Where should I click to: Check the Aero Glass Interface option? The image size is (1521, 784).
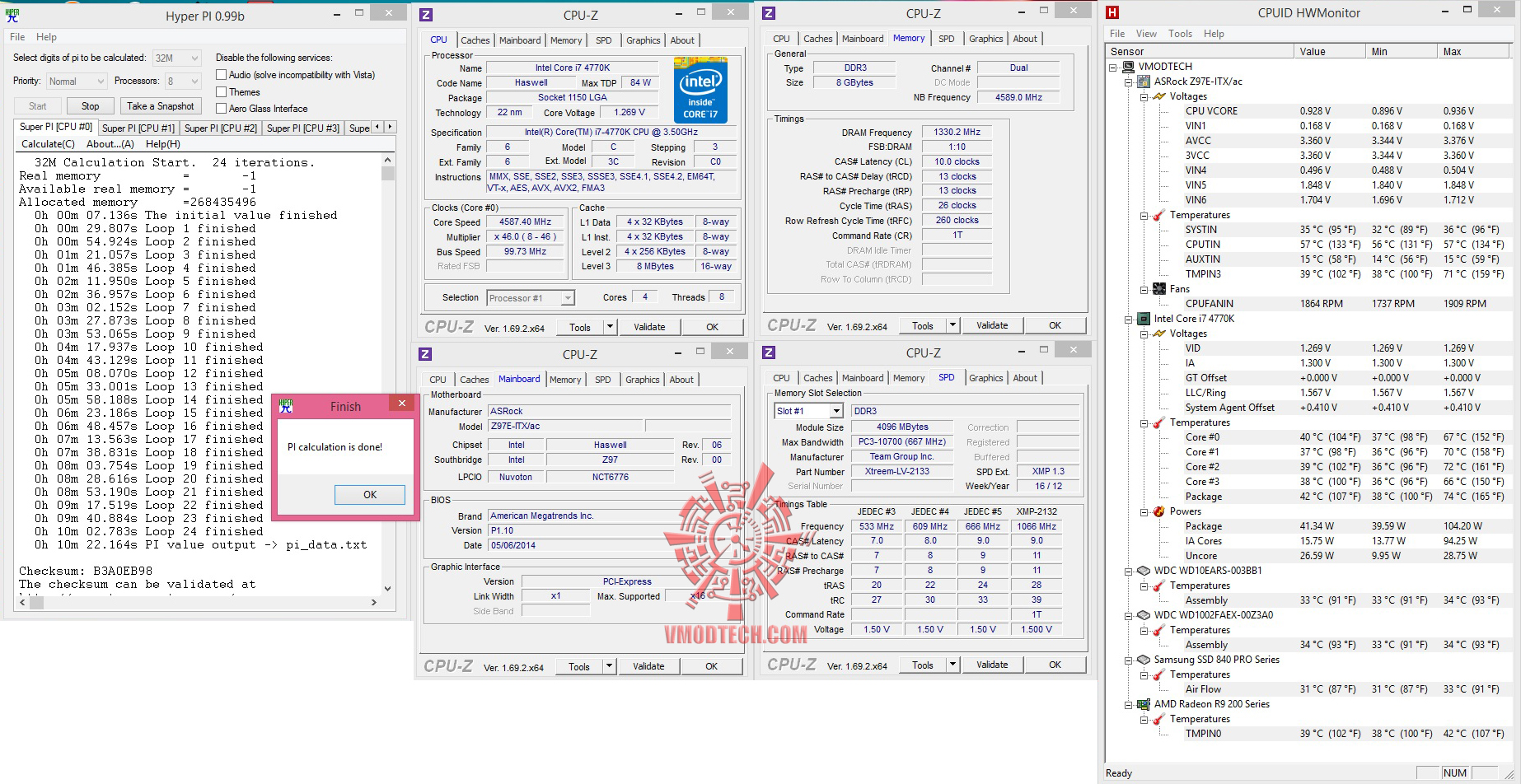[x=221, y=109]
